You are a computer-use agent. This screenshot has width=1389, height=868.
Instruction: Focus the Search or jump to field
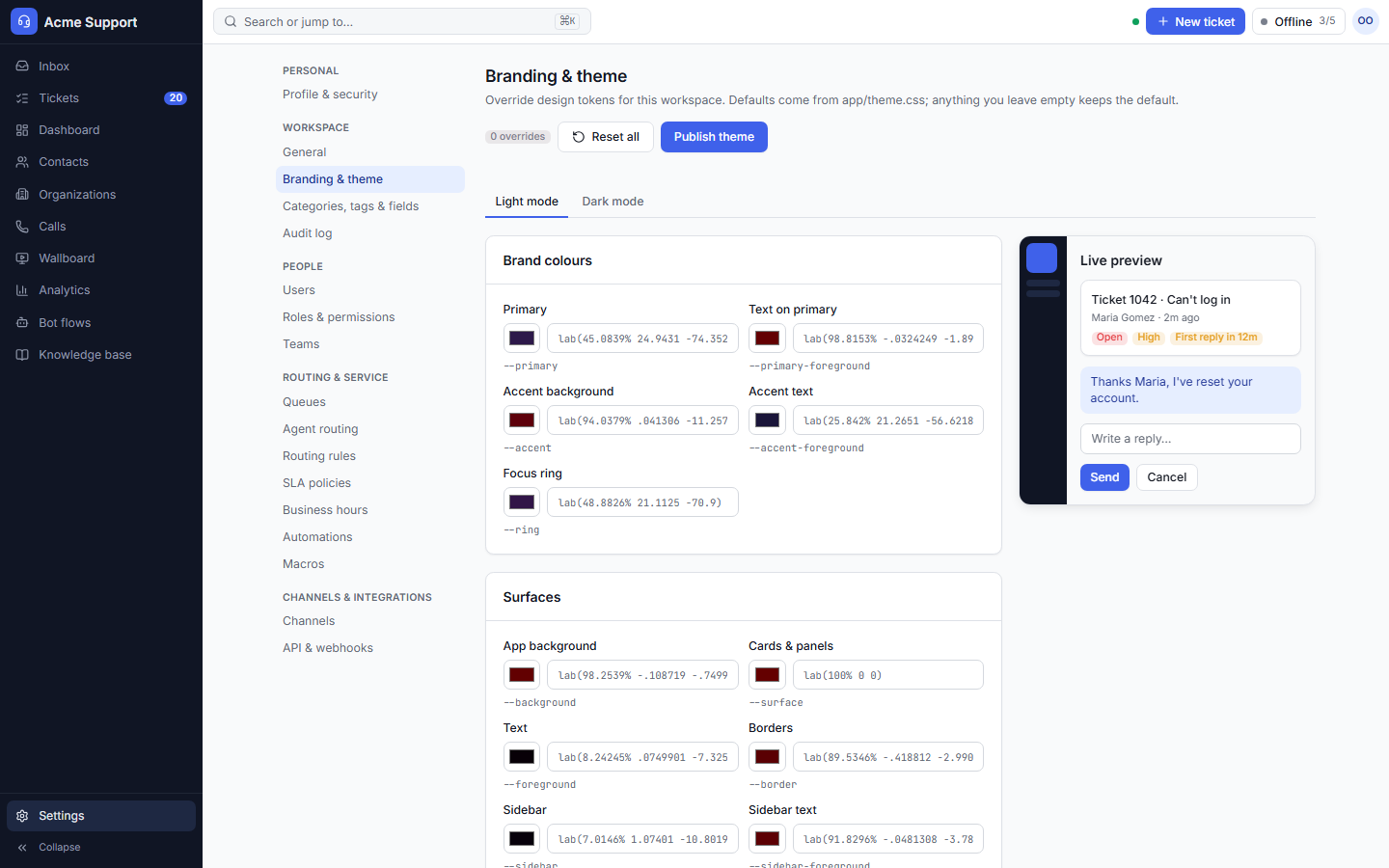point(402,21)
